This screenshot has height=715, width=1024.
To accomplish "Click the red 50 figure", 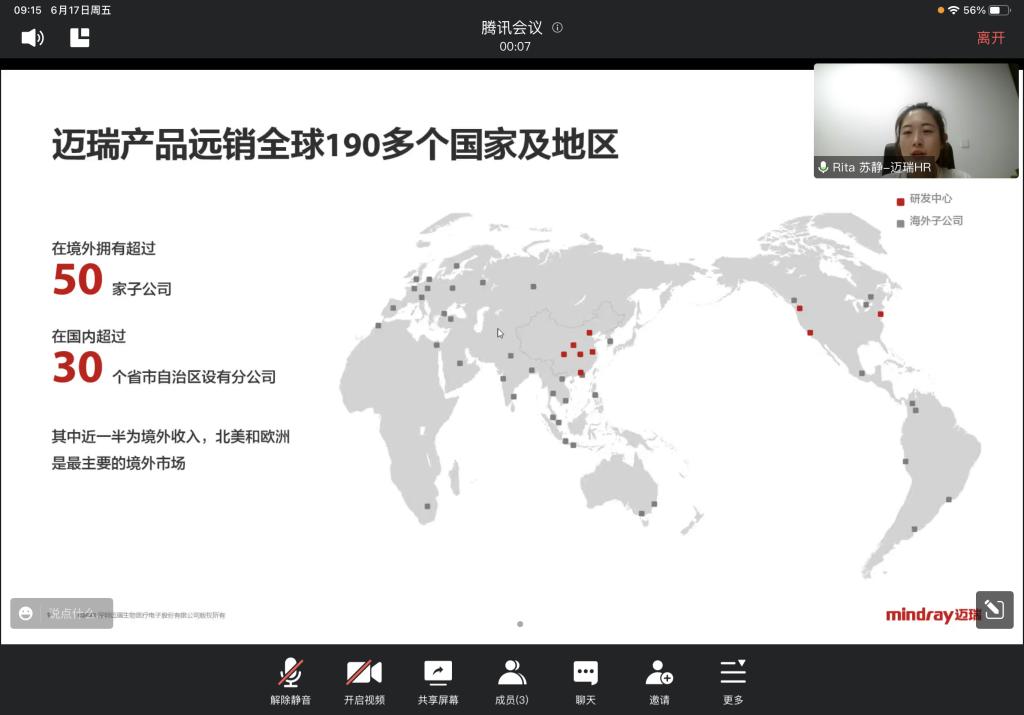I will [x=78, y=280].
